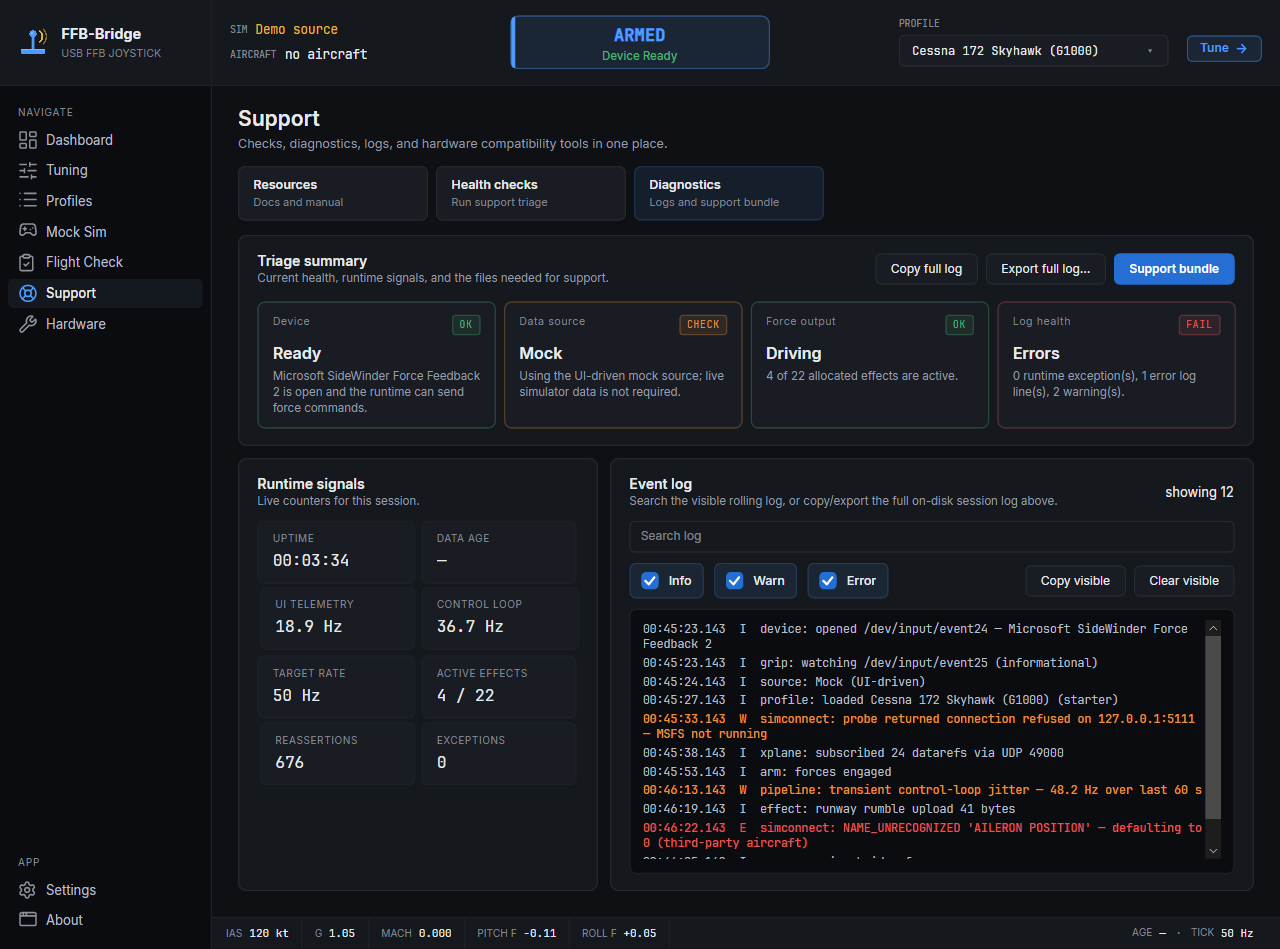
Task: Open the Dashboard page
Action: [x=105, y=140]
